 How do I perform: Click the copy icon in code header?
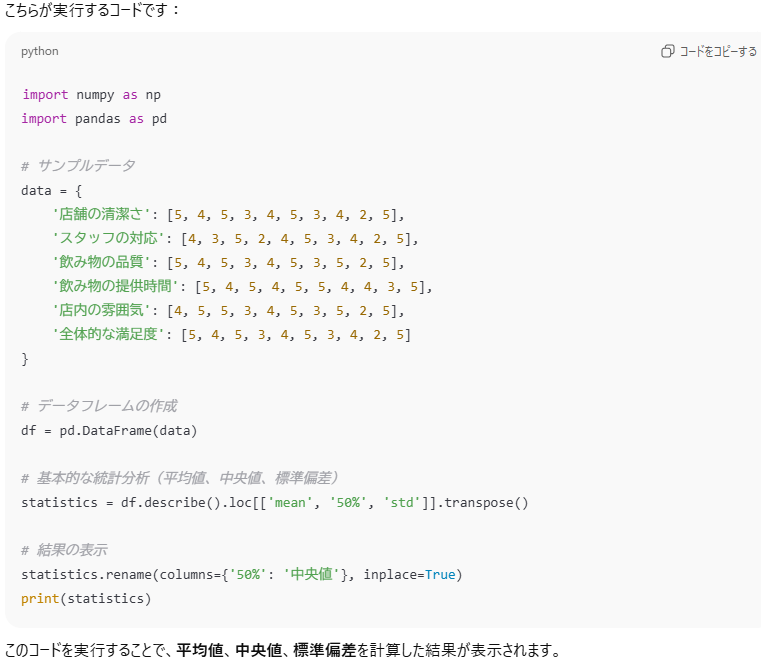click(667, 51)
